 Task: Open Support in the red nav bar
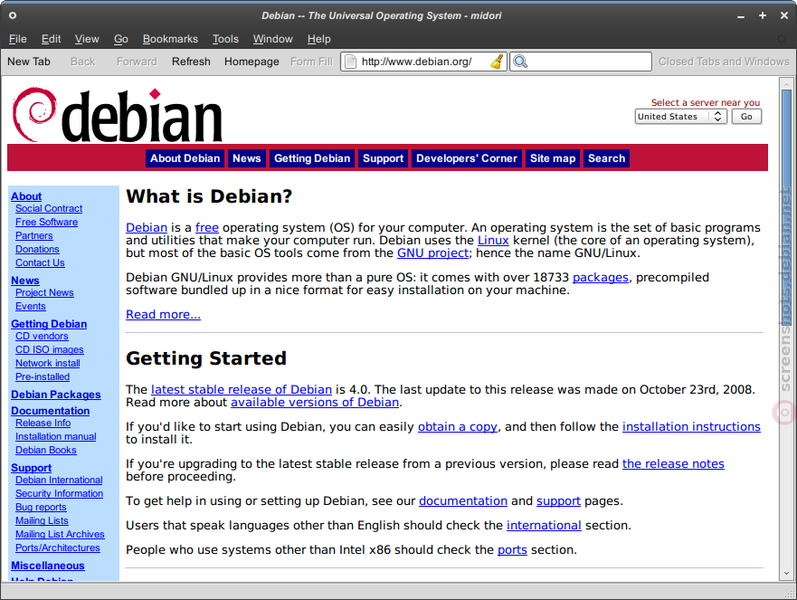pyautogui.click(x=383, y=158)
